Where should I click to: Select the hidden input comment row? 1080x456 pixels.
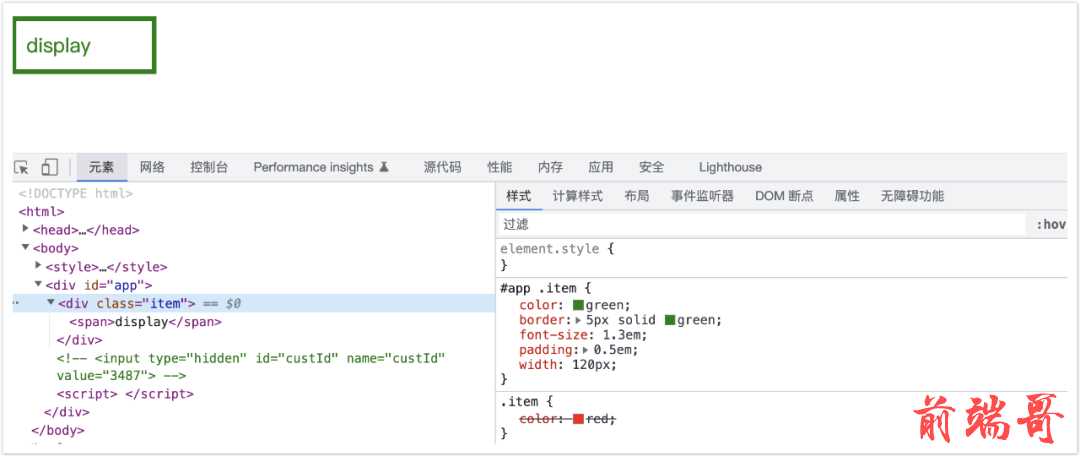(251, 367)
